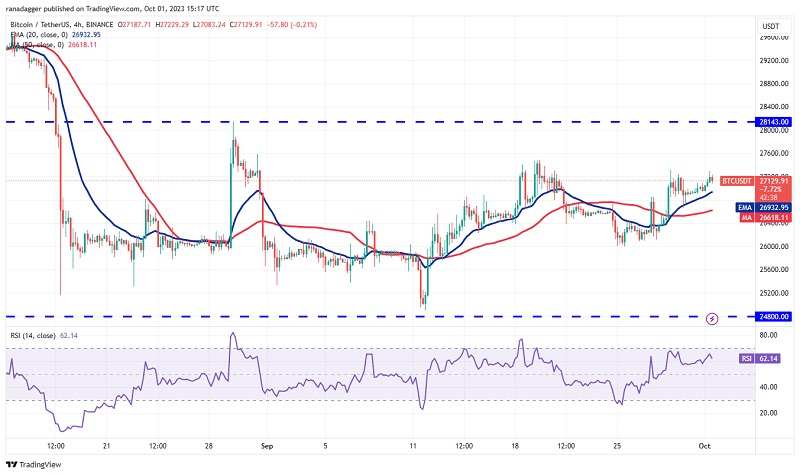Click the 21 date on time axis
Screen dimensions: 800x475
(x=106, y=446)
